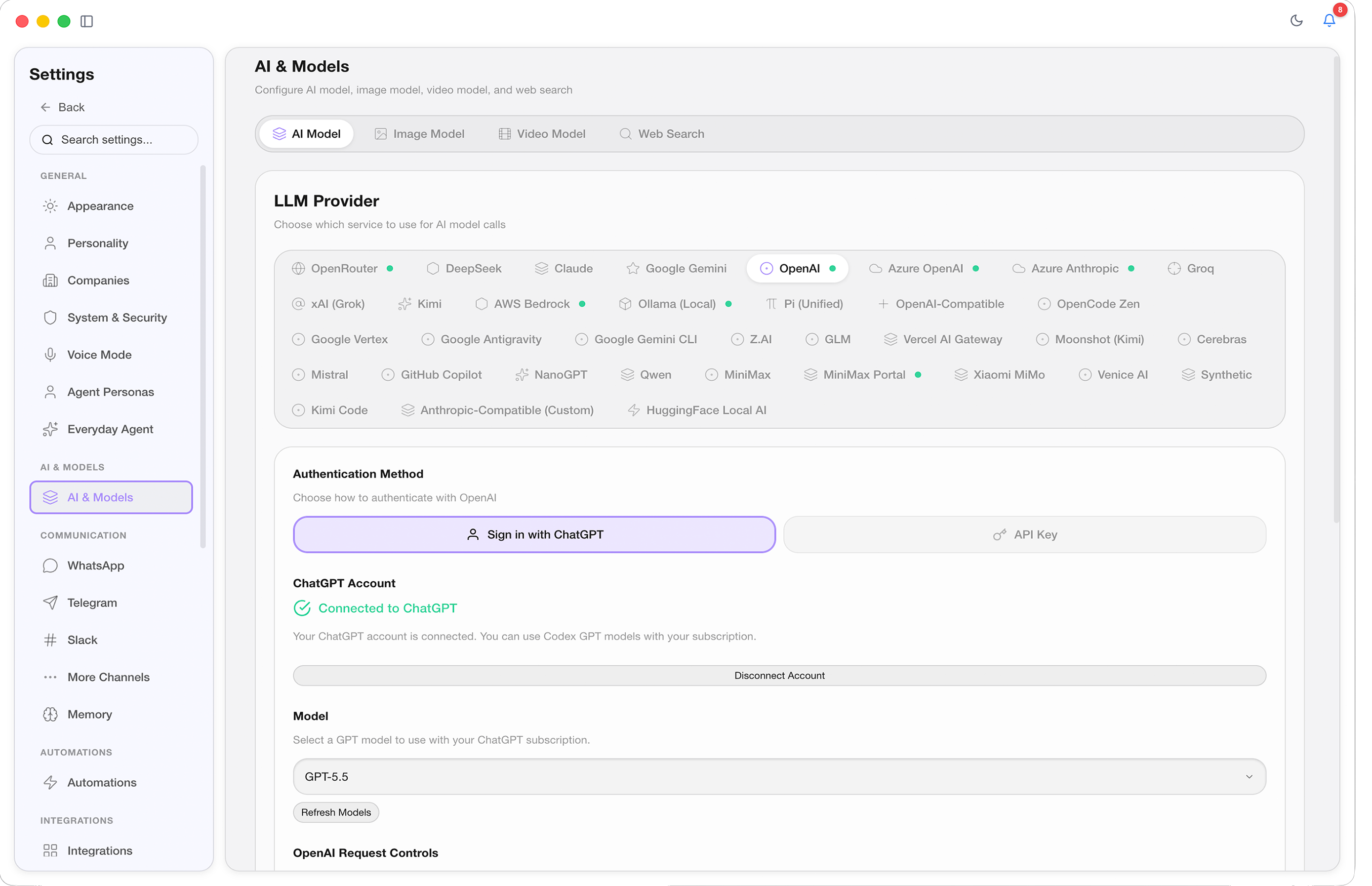Choose Synthetic provider

pos(1217,375)
